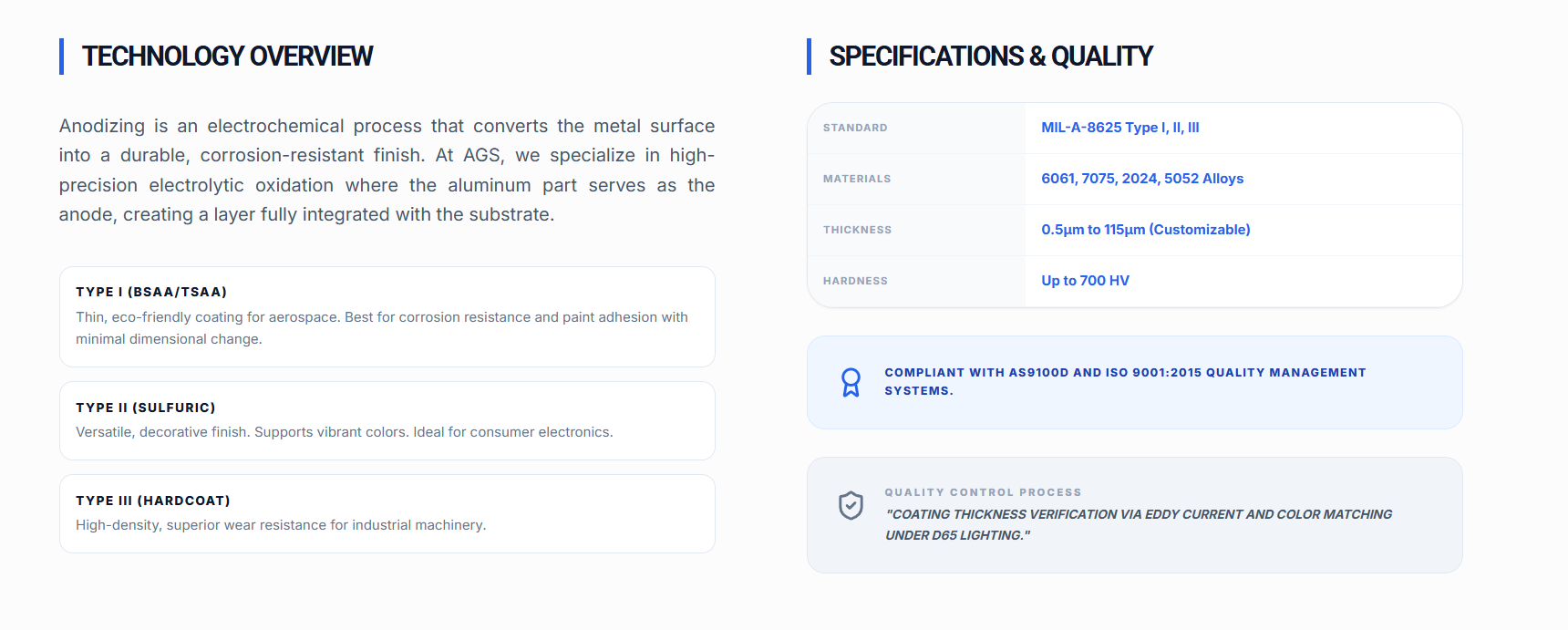1568x630 pixels.
Task: Click the Technology Overview heading
Action: coord(227,57)
